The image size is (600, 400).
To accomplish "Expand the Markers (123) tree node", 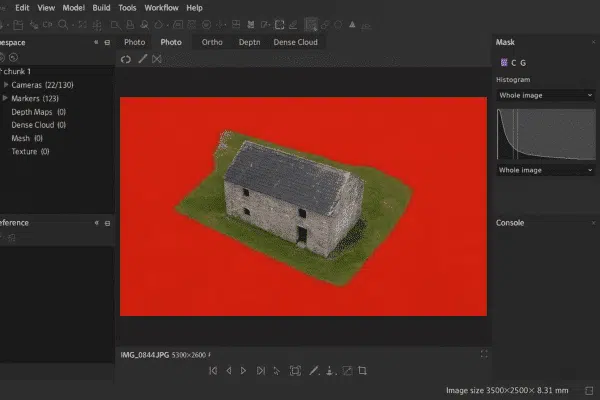I will pos(6,98).
